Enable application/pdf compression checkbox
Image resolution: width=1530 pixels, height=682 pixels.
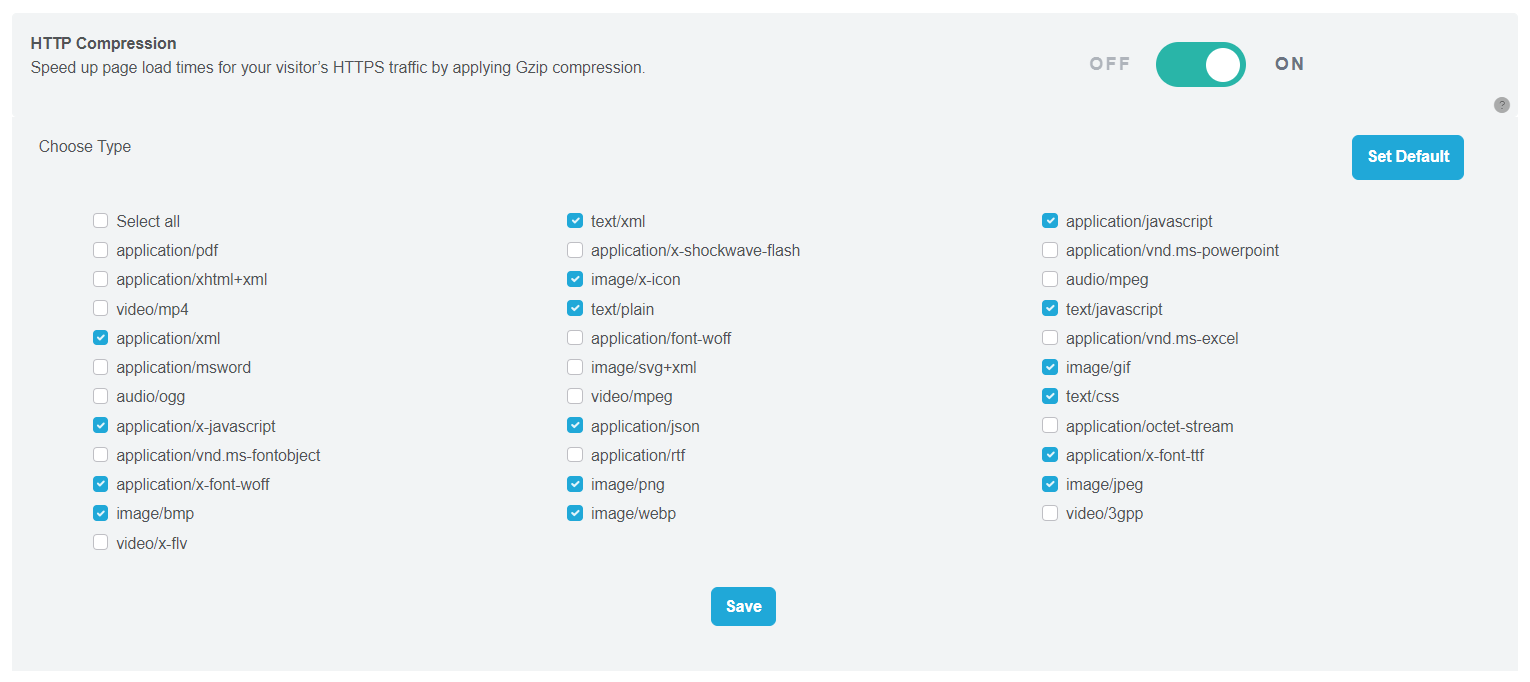[x=100, y=250]
